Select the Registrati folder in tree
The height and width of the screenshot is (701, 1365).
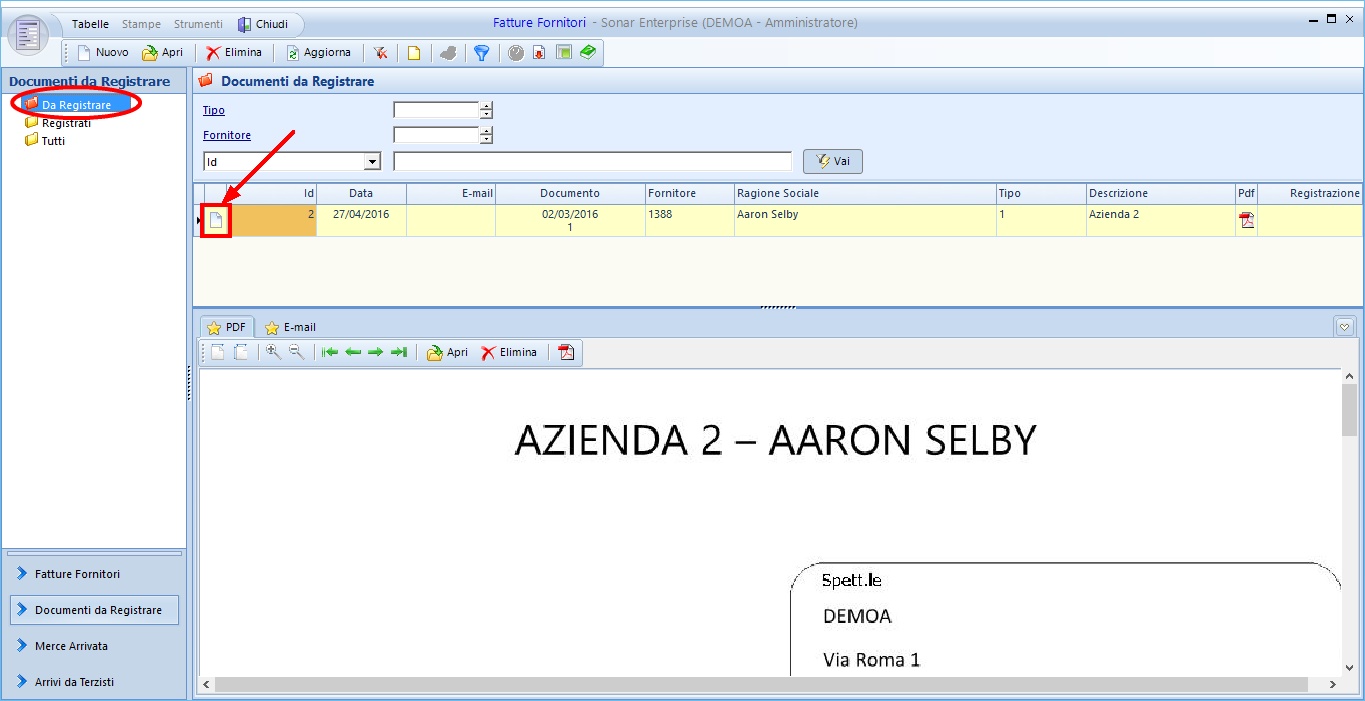point(66,123)
